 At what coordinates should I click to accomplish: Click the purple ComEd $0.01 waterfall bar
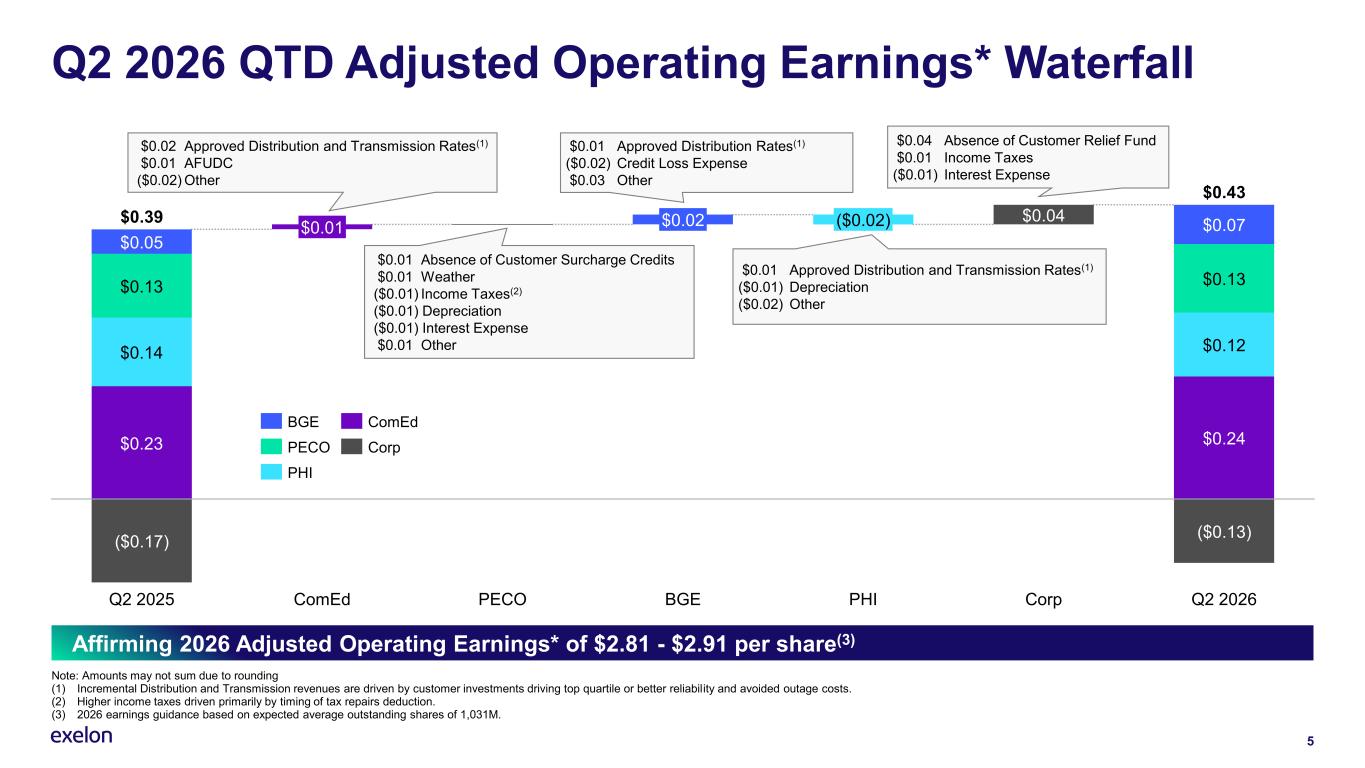point(322,228)
